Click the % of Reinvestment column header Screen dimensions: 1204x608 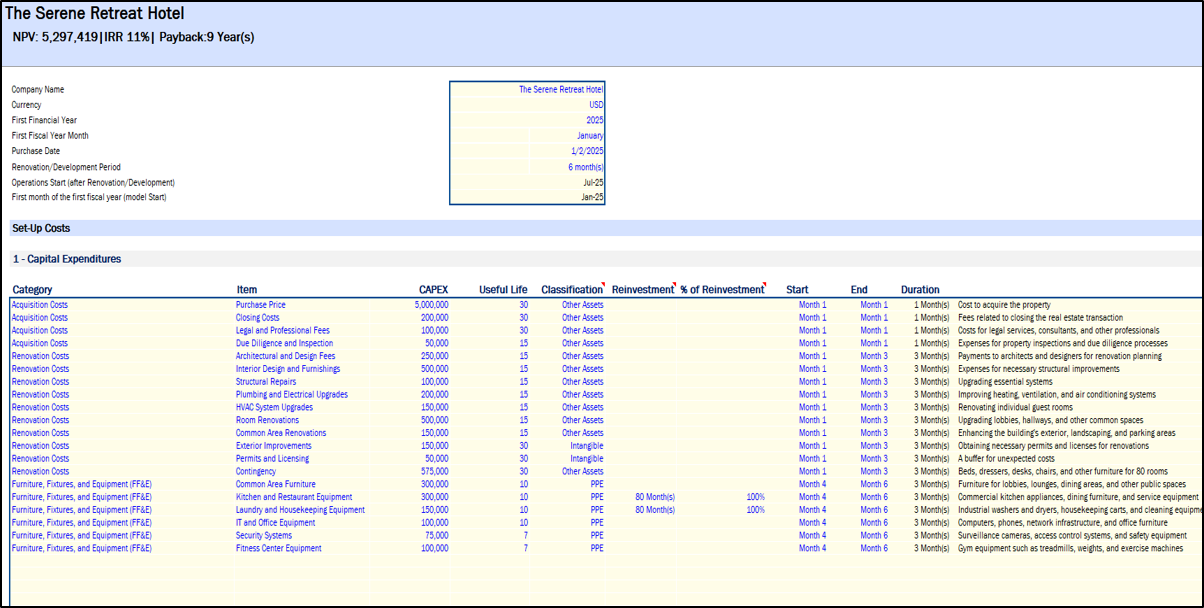tap(721, 290)
